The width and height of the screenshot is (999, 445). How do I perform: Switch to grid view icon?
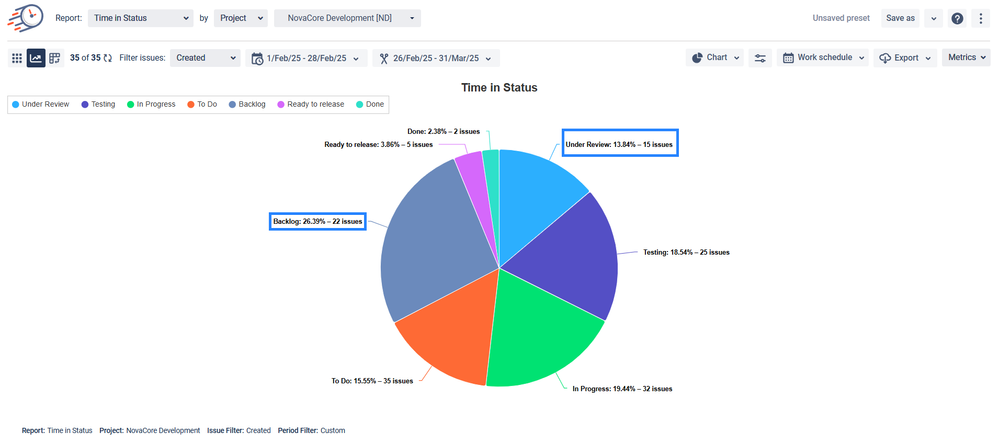[x=17, y=58]
